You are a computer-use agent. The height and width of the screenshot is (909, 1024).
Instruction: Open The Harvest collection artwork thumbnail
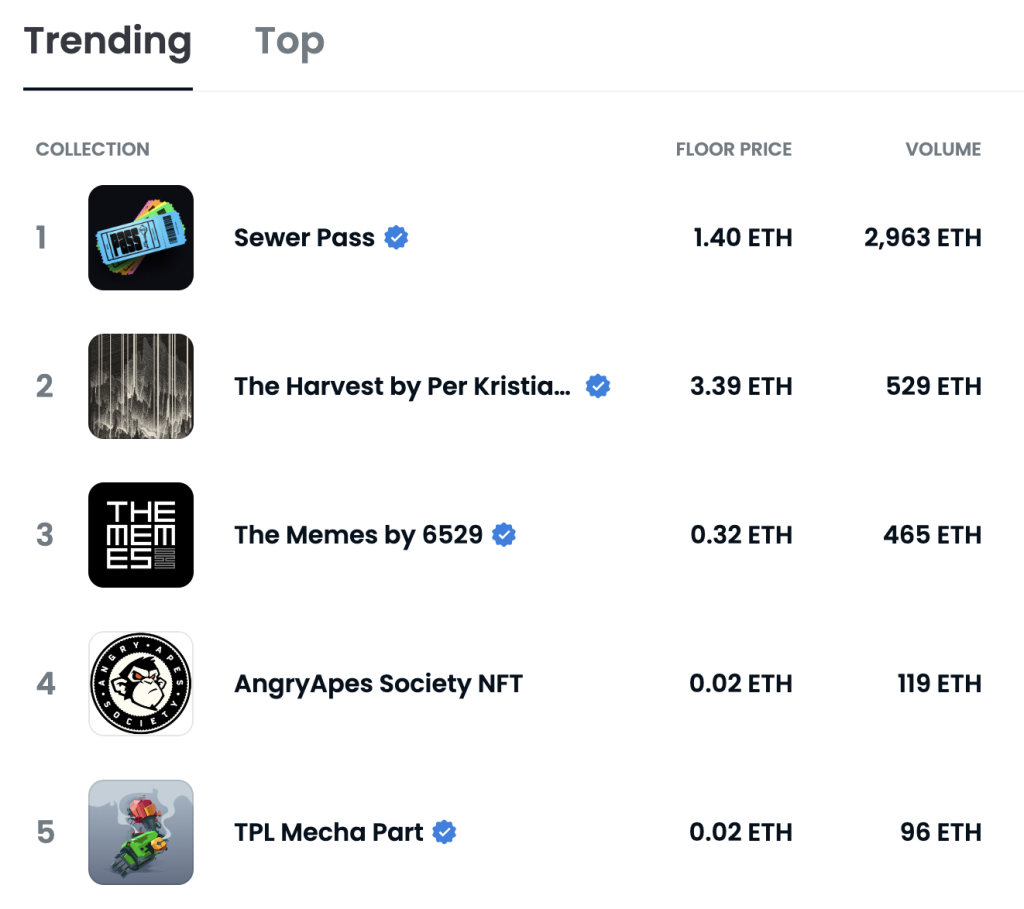141,386
